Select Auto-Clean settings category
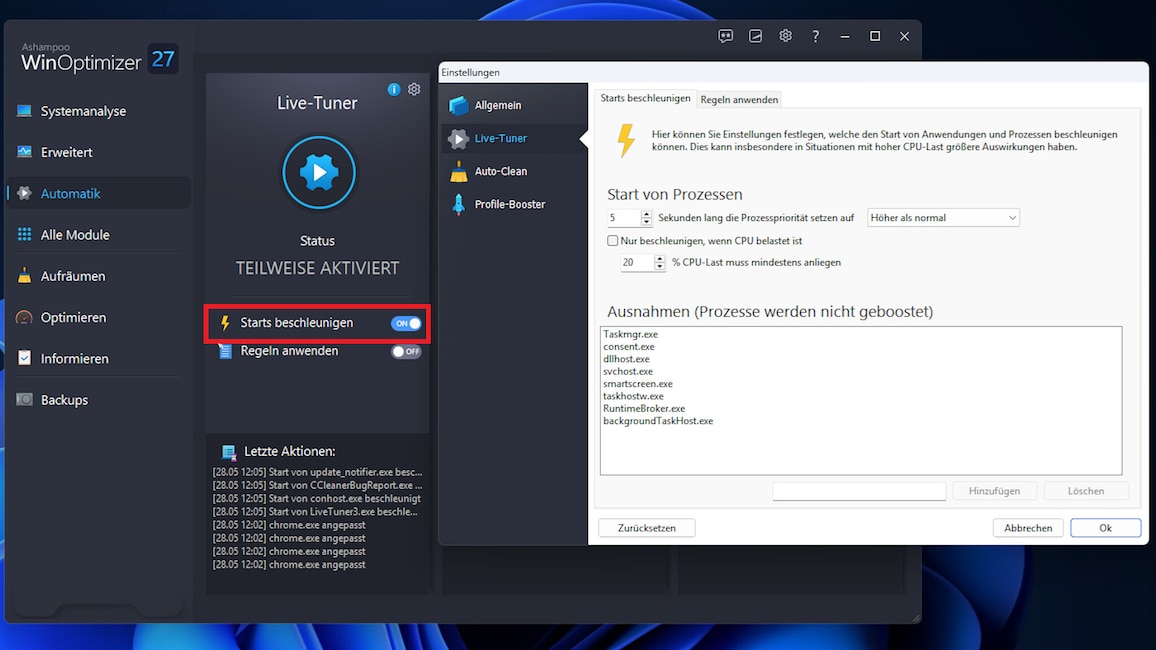 [514, 171]
